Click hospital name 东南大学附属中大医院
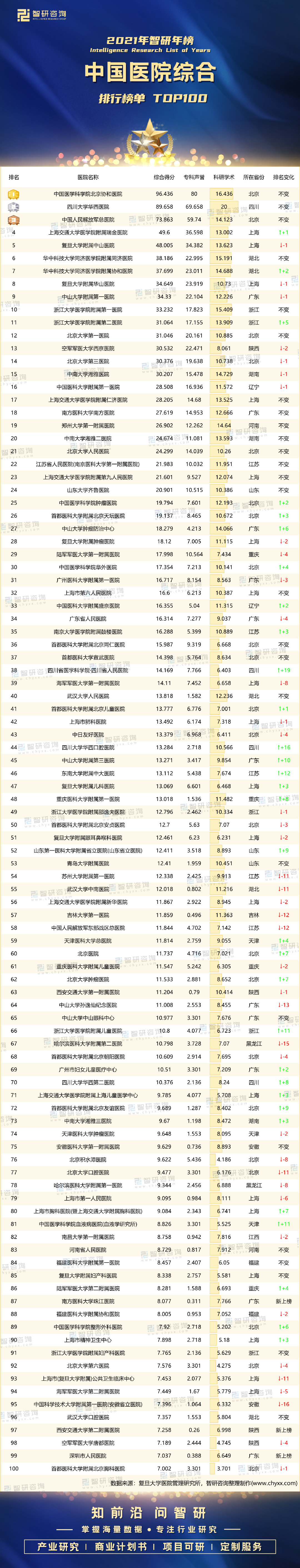The image size is (300, 1568). [x=88, y=774]
